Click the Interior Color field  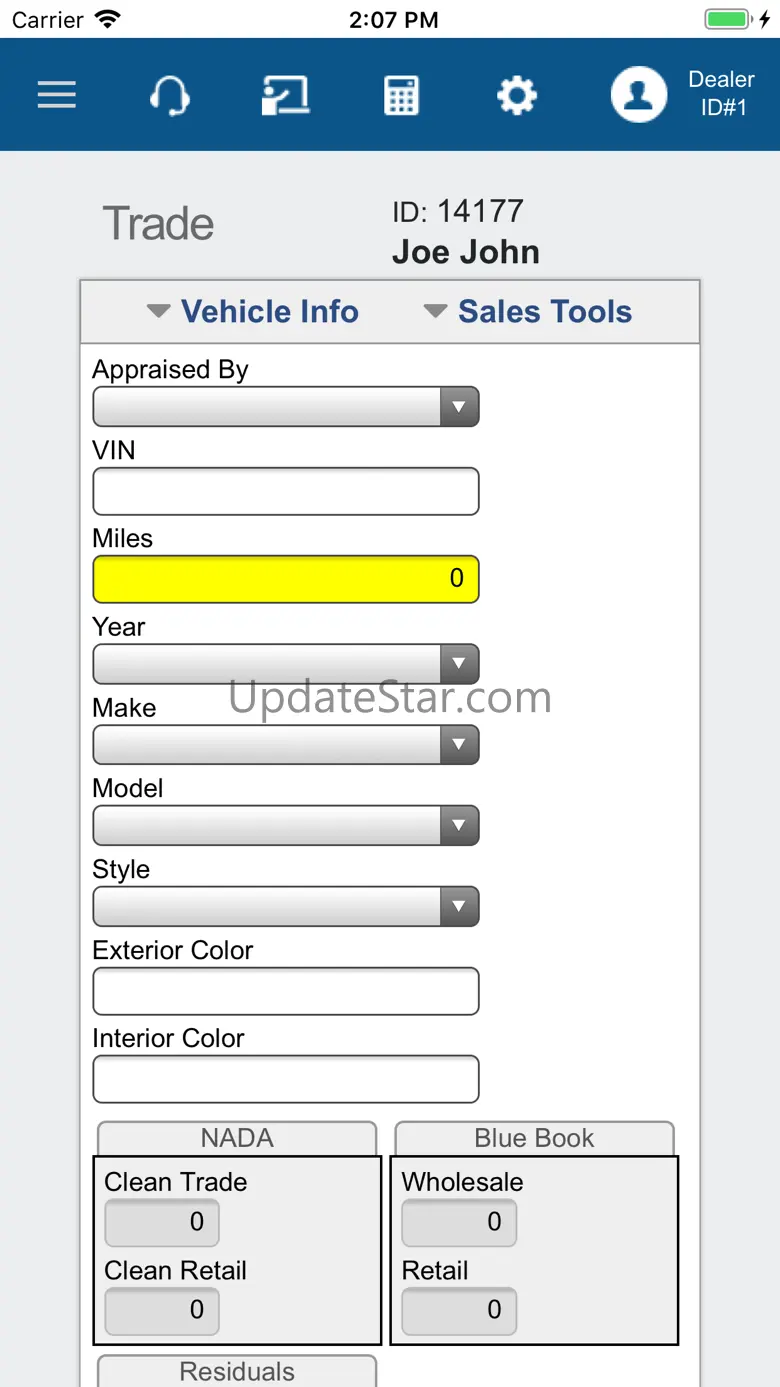[285, 1080]
